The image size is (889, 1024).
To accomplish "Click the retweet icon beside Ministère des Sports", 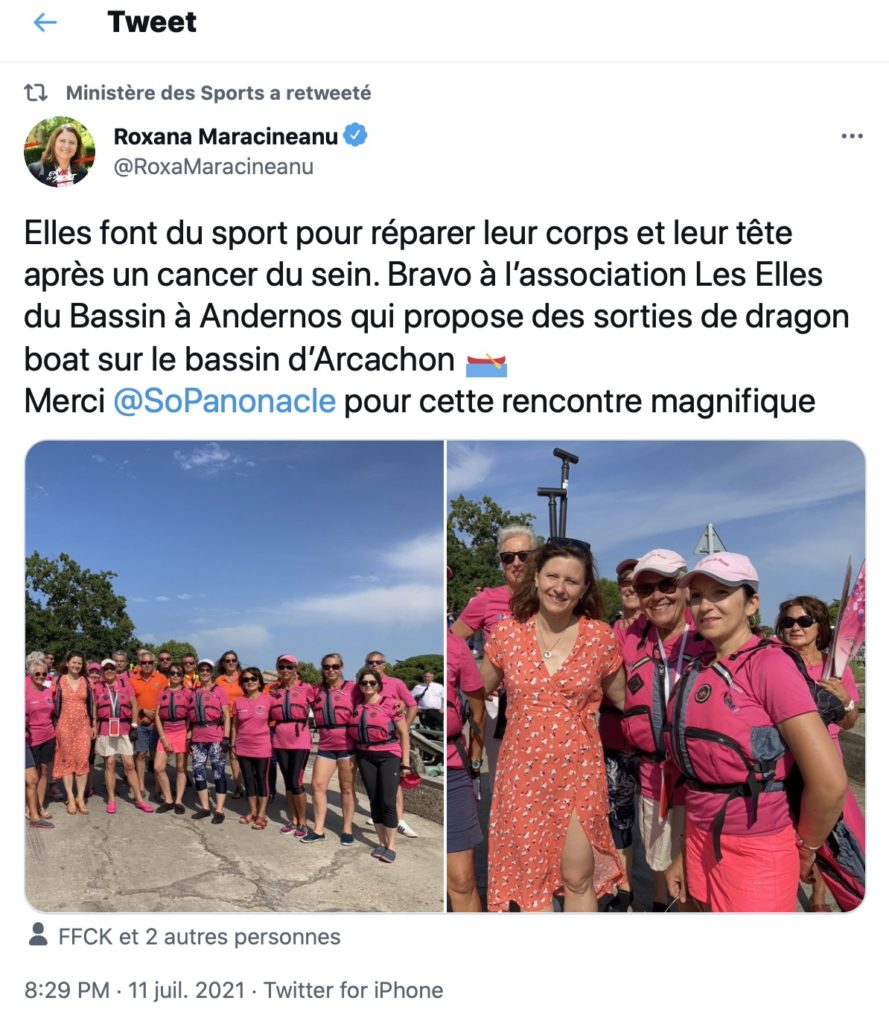I will click(36, 93).
